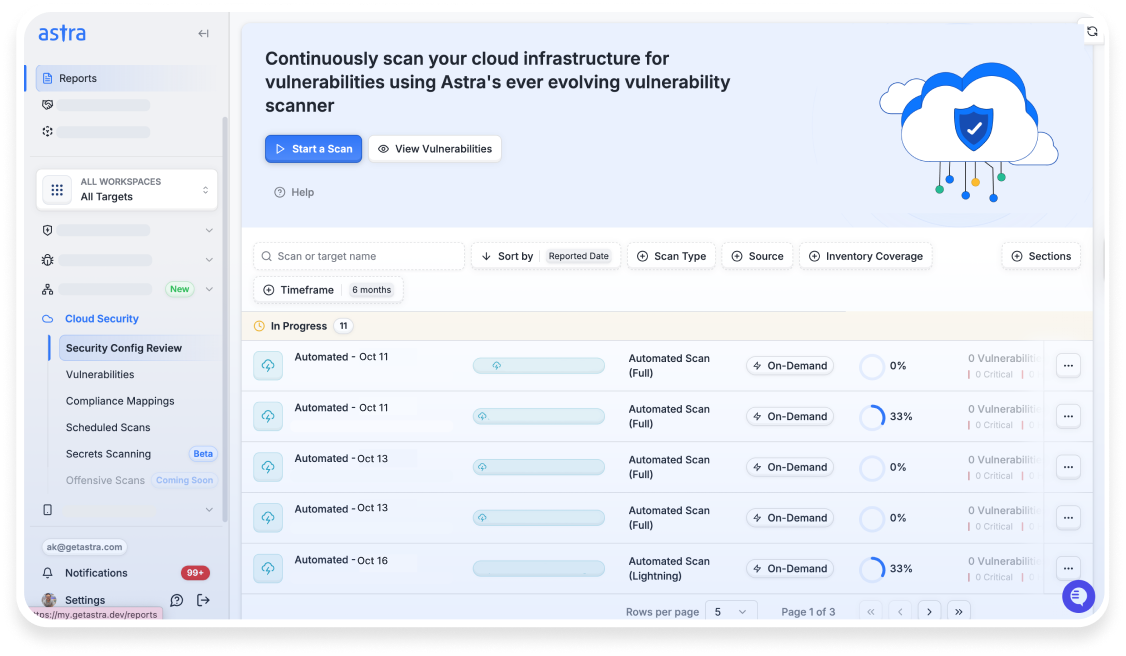Click the shield icon in the sidebar
Image resolution: width=1126 pixels, height=656 pixels.
click(47, 230)
